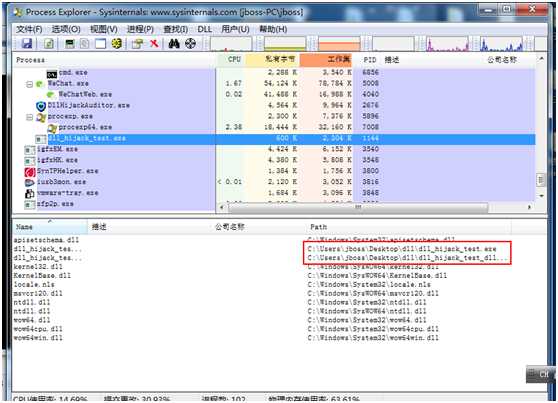Screen dimensions: 558x403
Task: Select kernel32.dll in the DLL list
Action: 38,267
